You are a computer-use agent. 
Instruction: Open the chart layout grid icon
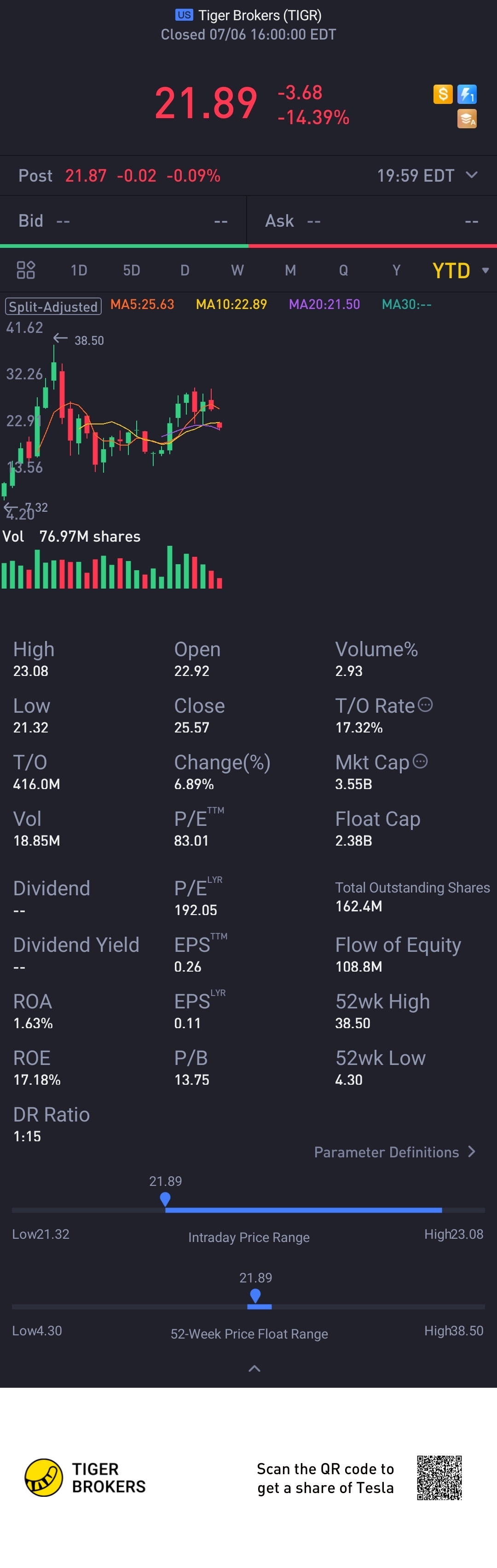tap(26, 269)
